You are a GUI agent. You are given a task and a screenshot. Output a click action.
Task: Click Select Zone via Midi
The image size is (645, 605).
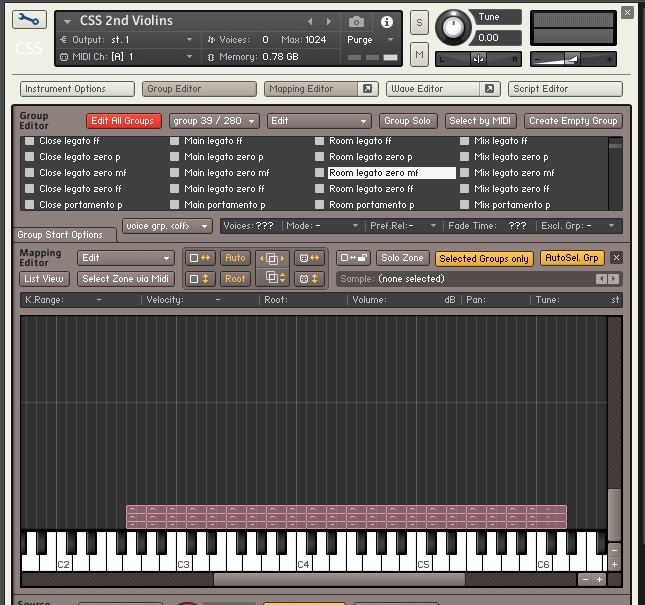click(x=125, y=279)
